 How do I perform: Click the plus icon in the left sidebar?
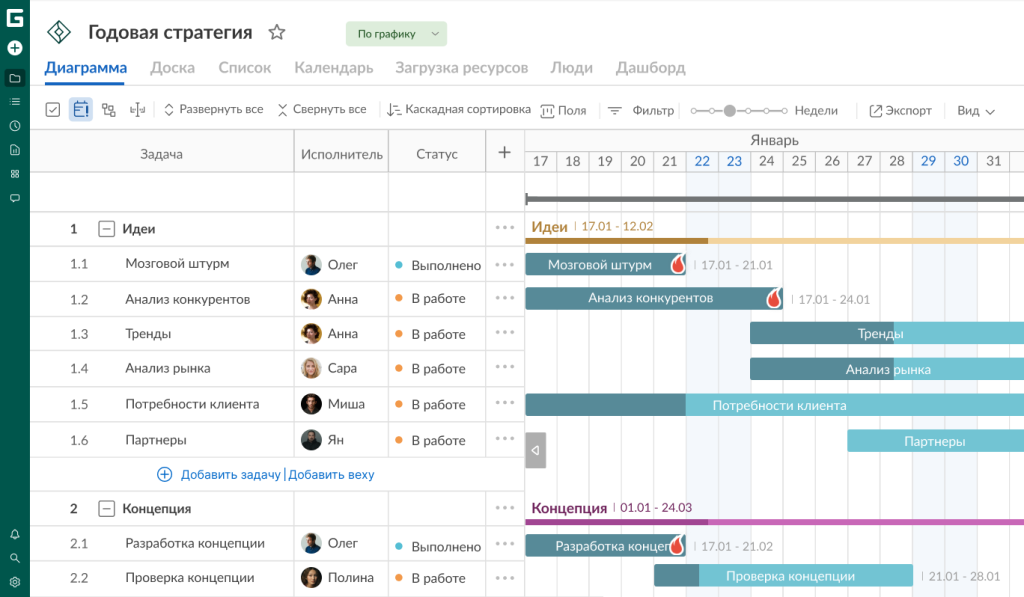pyautogui.click(x=15, y=48)
